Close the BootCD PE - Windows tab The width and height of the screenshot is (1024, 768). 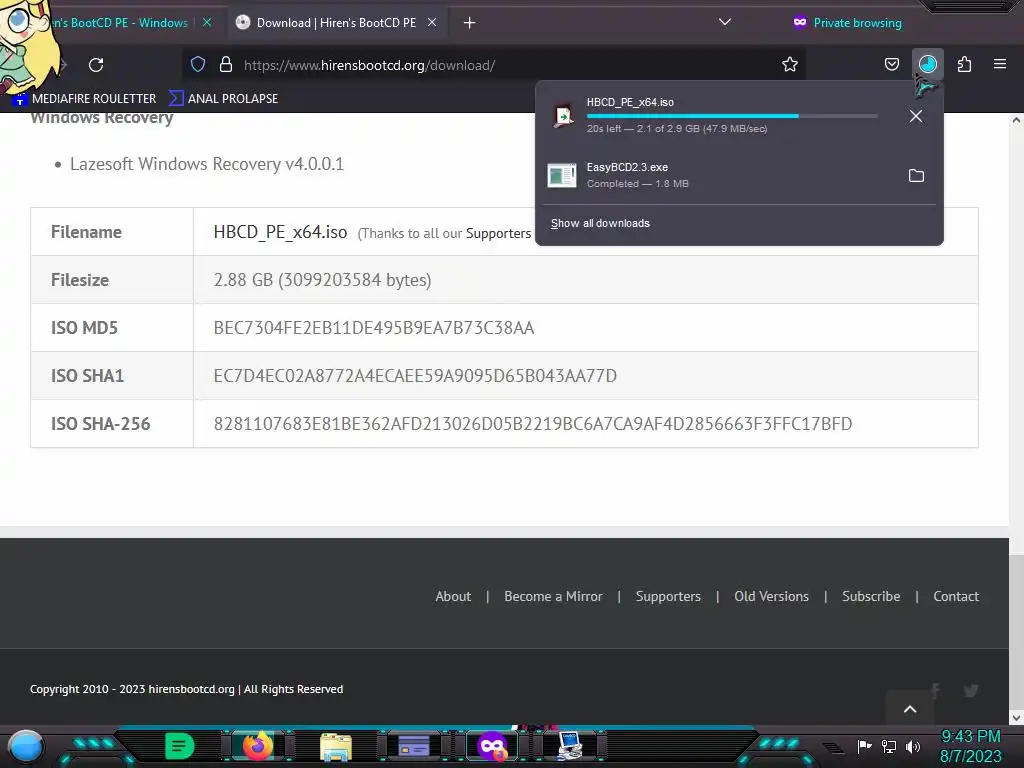207,23
